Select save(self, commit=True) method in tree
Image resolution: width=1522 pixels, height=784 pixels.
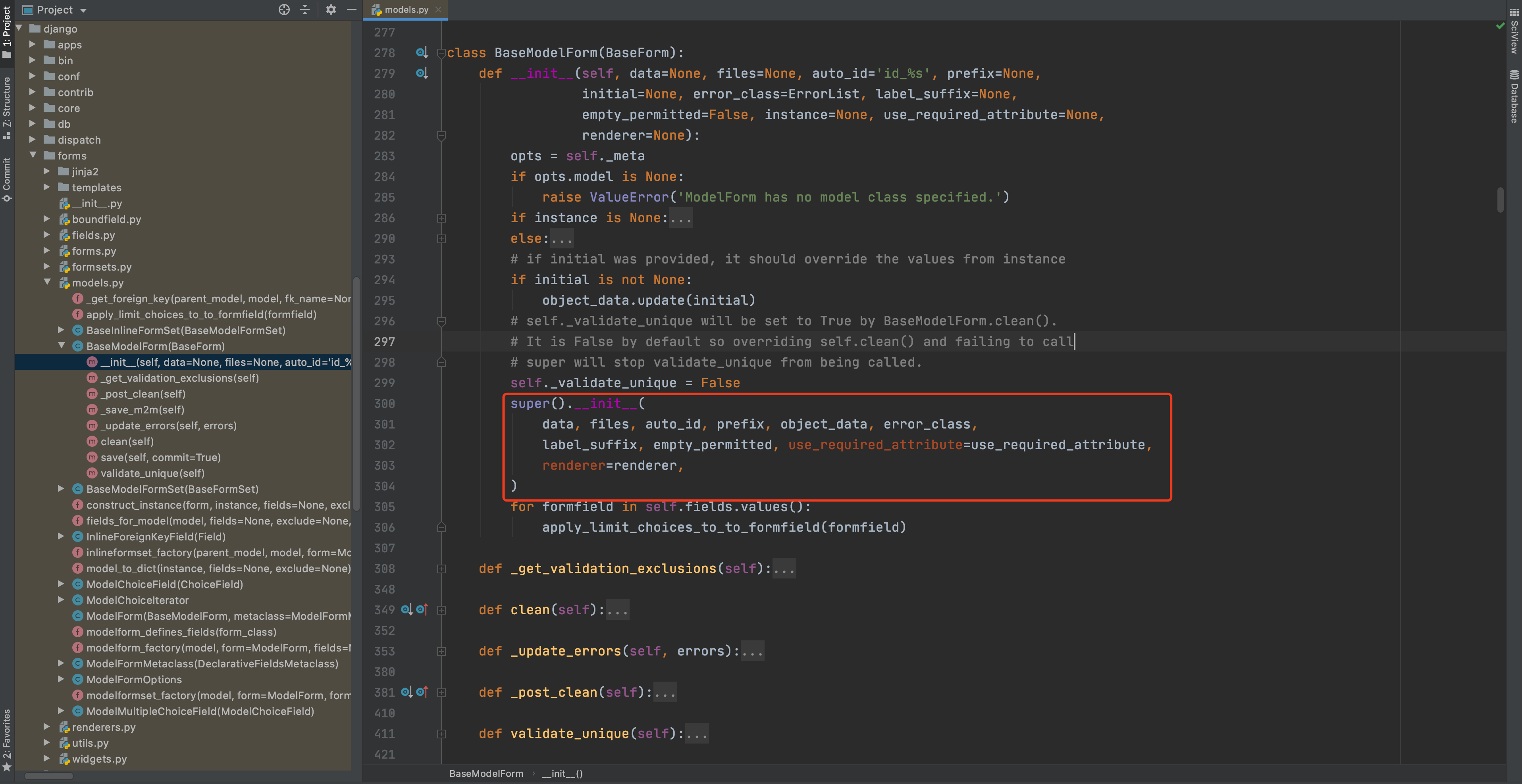click(160, 457)
